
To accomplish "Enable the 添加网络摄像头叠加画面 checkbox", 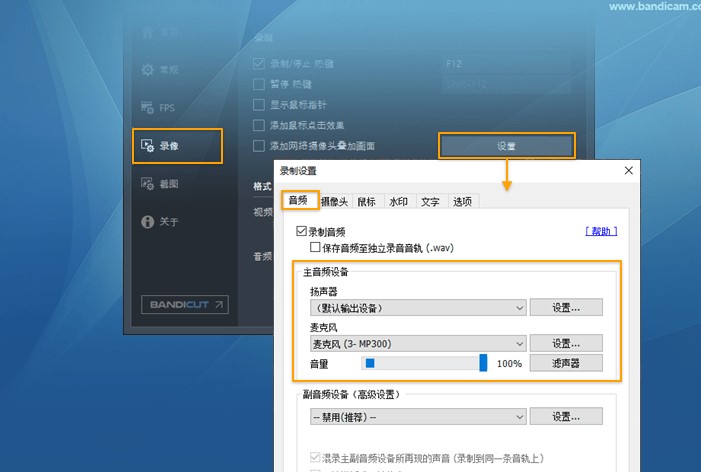I will (259, 146).
